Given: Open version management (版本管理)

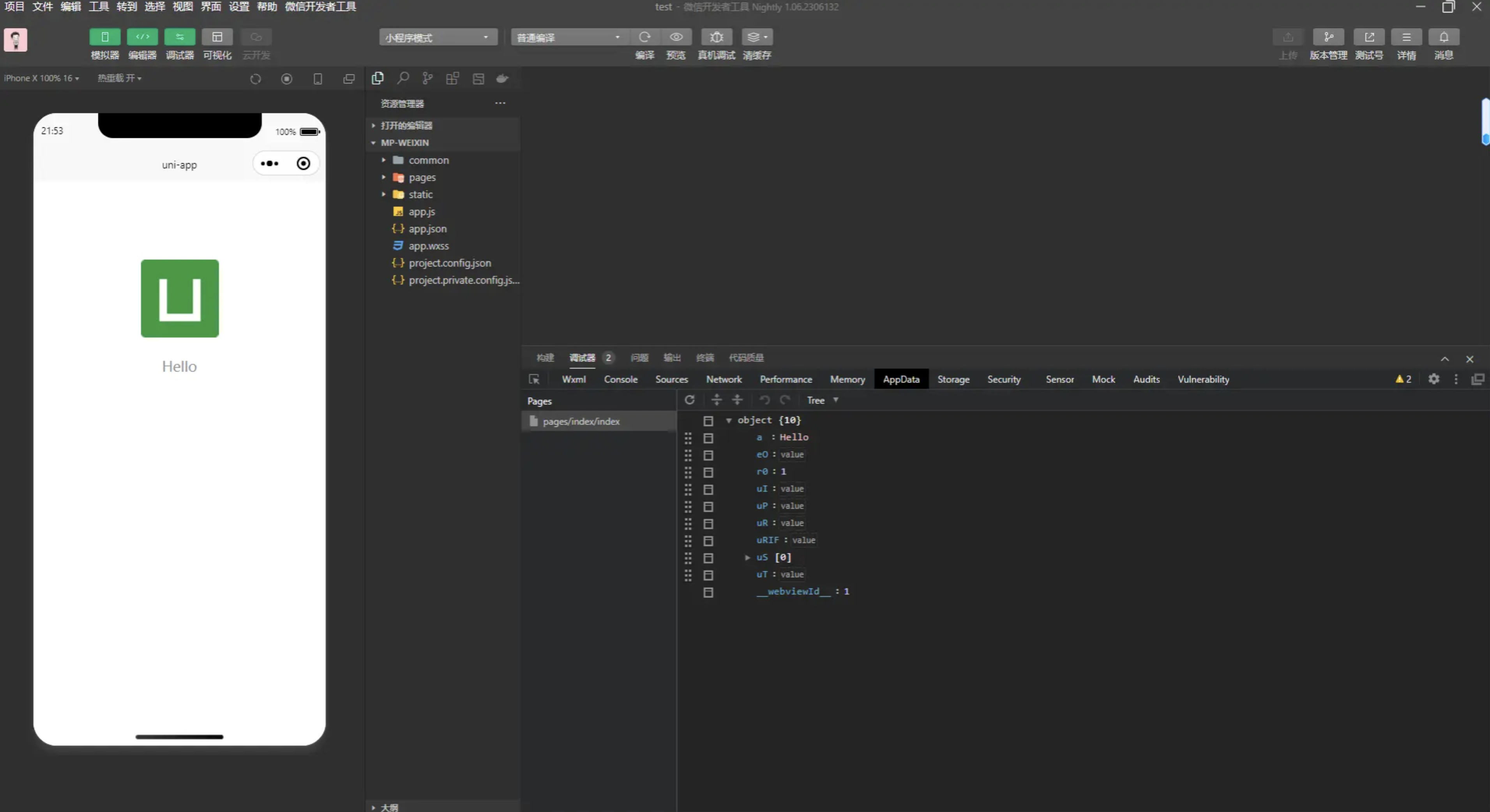Looking at the screenshot, I should (1329, 37).
